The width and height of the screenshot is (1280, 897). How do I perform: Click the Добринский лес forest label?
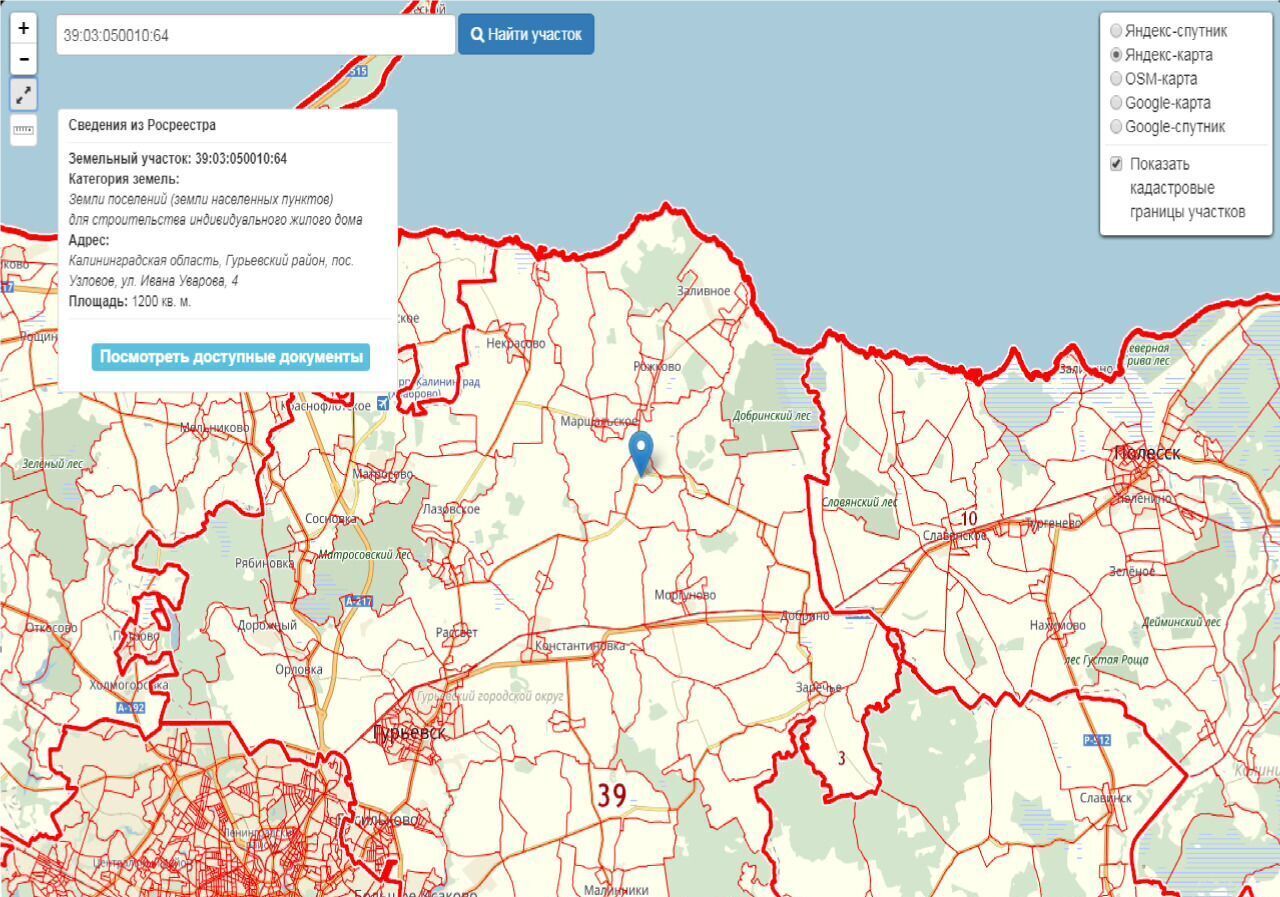[x=772, y=416]
